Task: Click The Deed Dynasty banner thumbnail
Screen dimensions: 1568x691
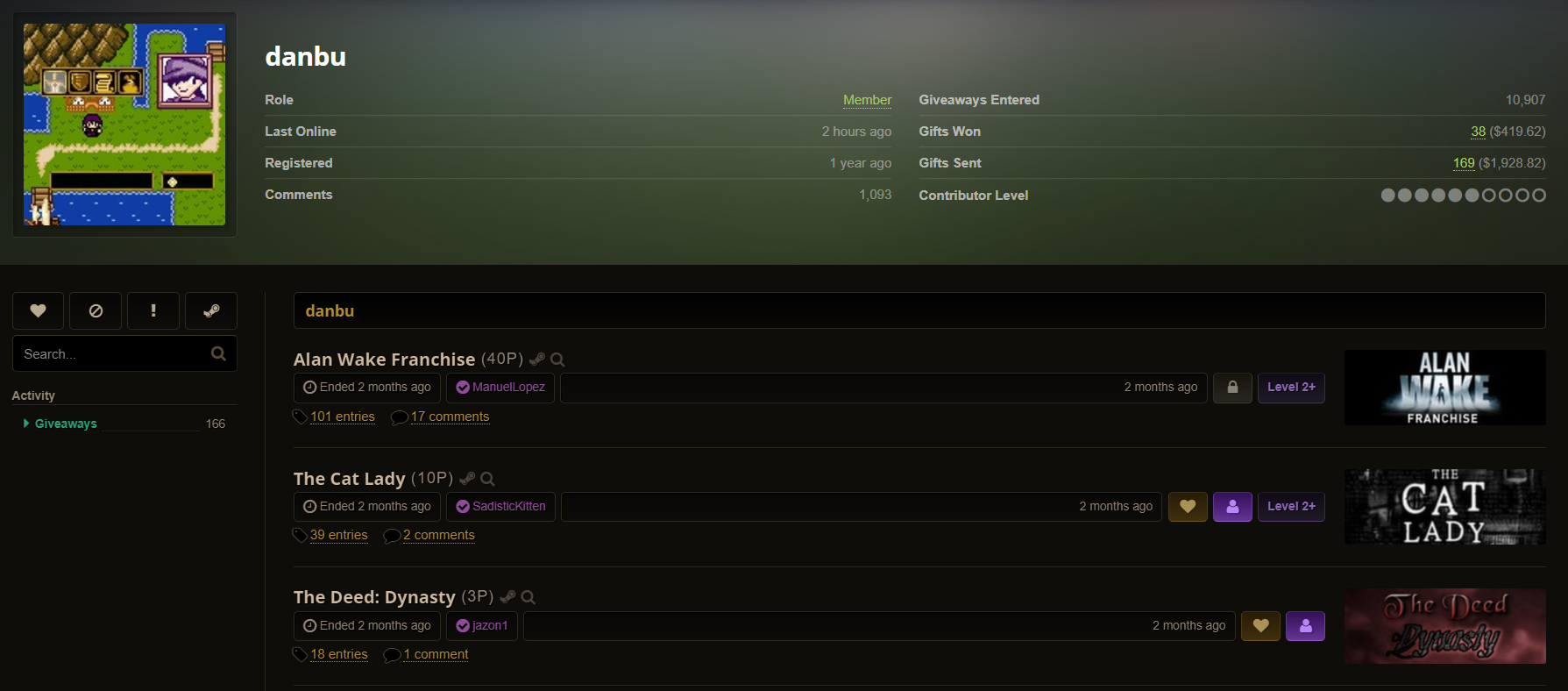Action: coord(1444,626)
